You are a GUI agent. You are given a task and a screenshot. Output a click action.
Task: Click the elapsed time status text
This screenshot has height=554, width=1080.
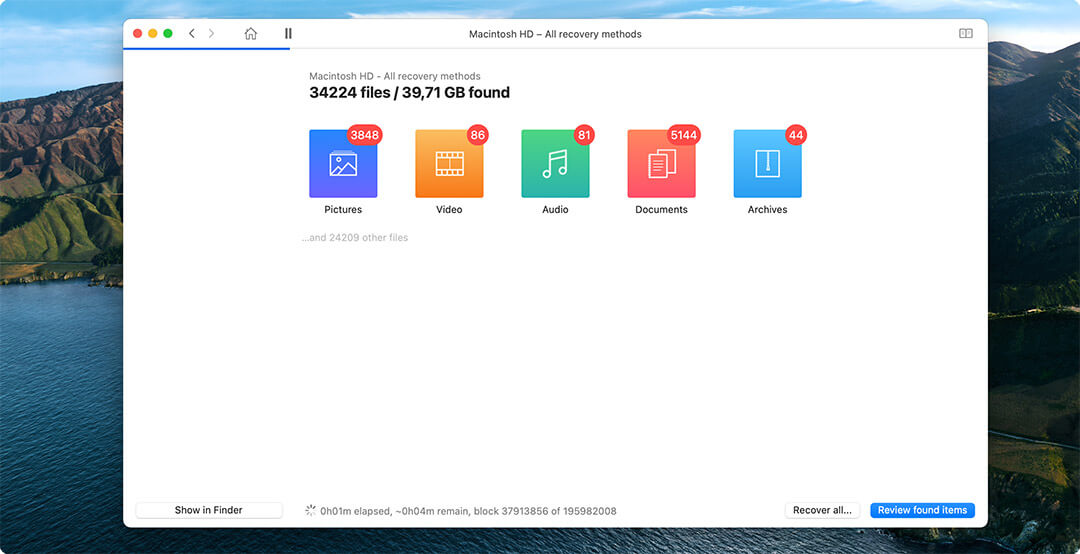click(468, 511)
